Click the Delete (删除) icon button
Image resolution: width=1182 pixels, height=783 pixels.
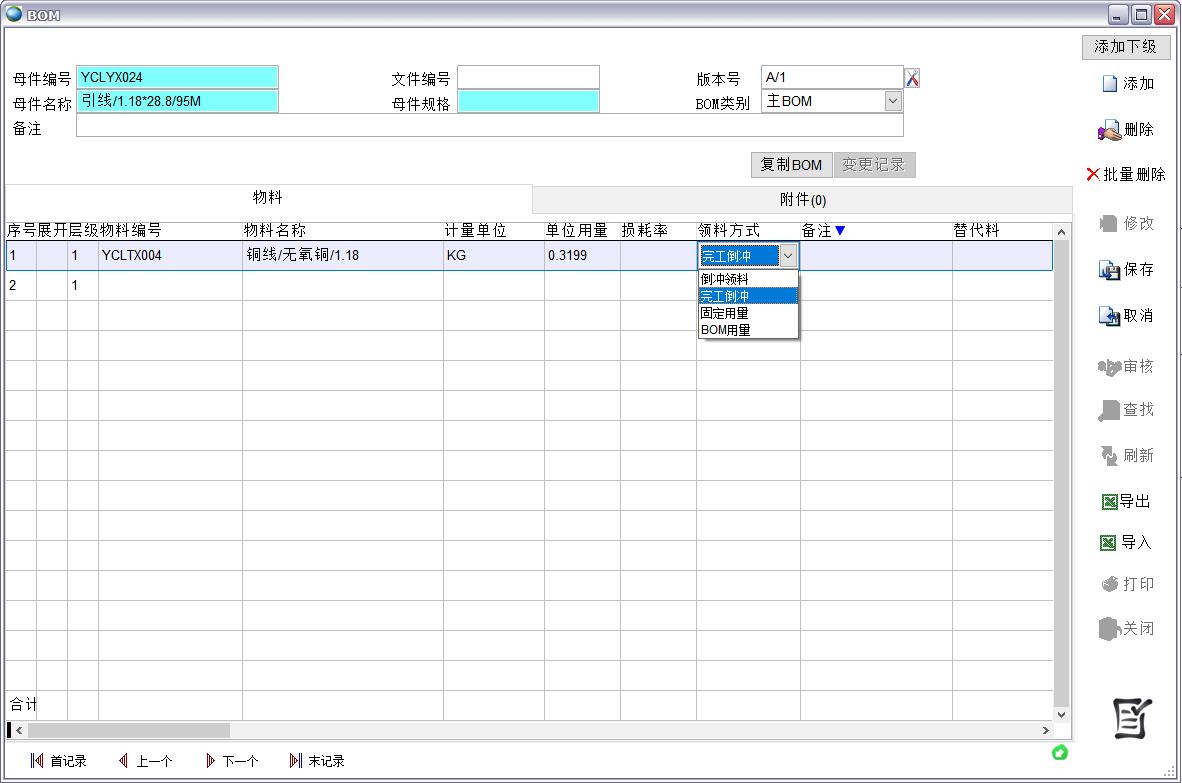[1109, 130]
